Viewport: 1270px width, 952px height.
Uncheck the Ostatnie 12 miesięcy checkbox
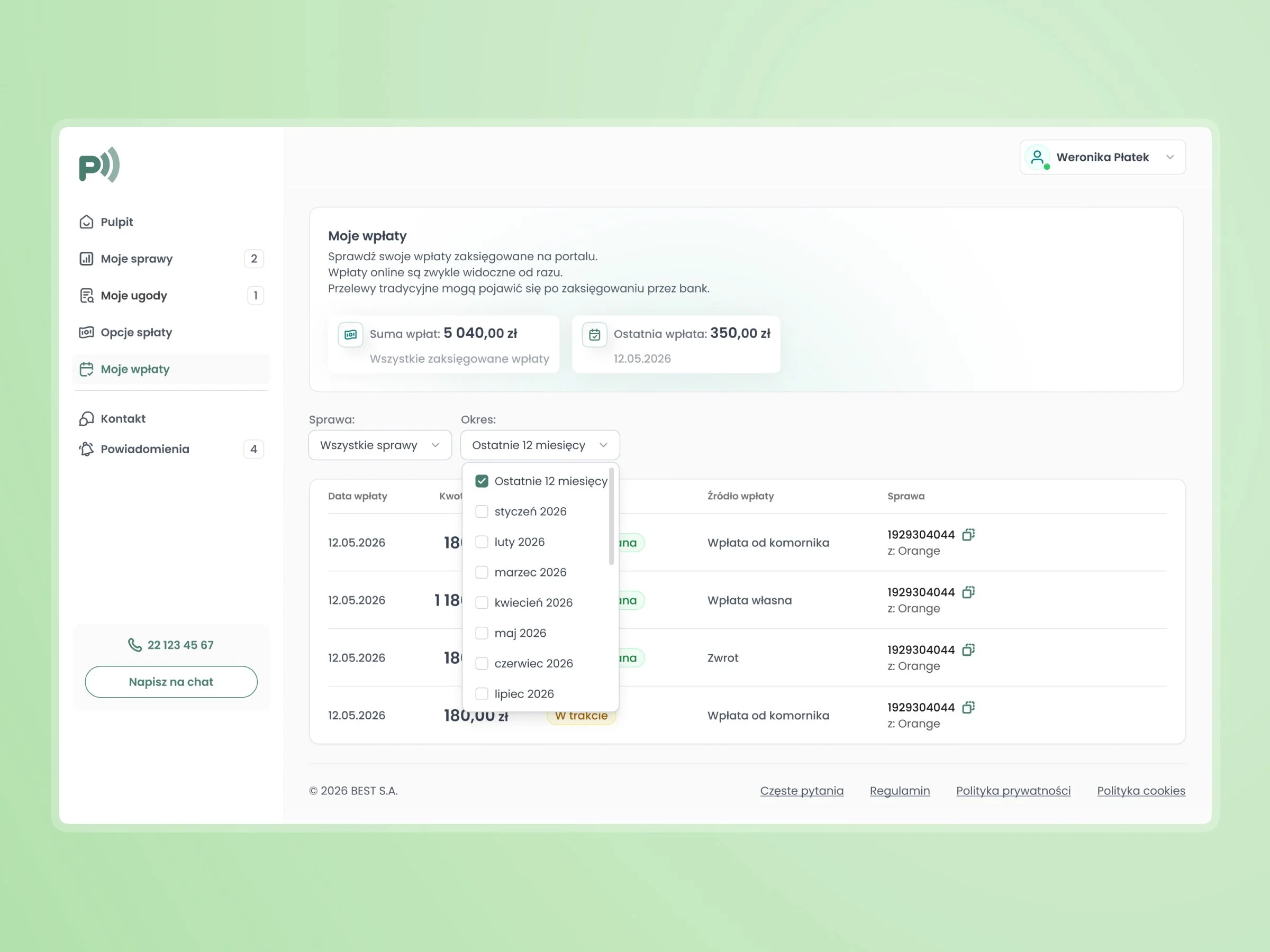click(x=482, y=481)
